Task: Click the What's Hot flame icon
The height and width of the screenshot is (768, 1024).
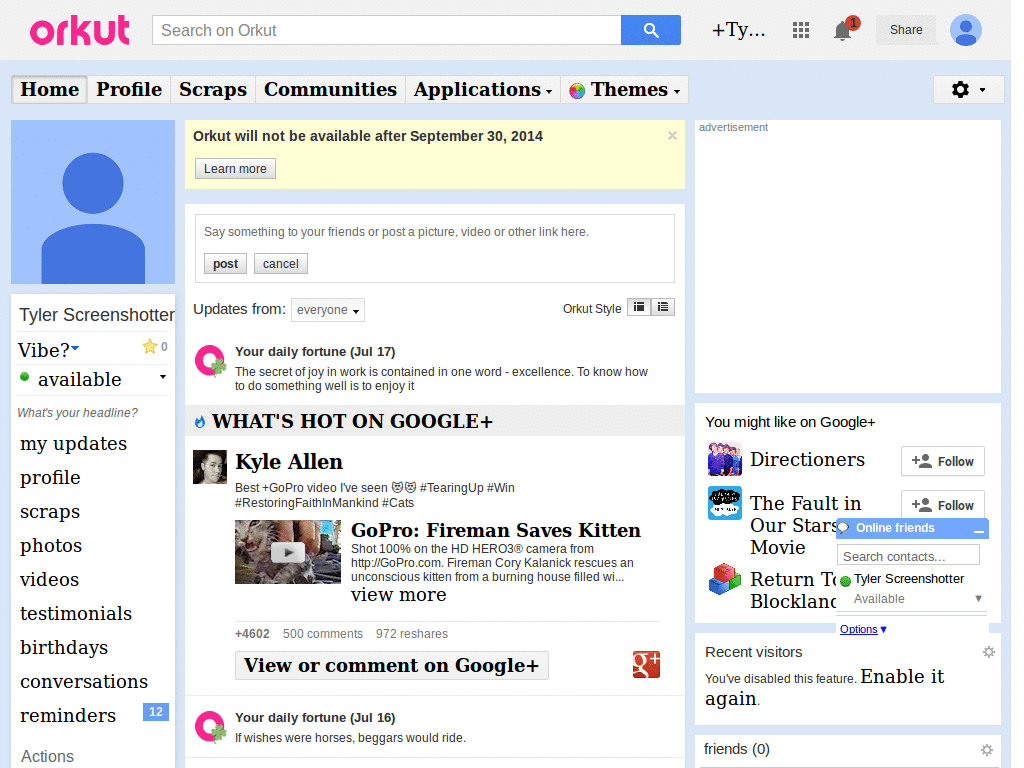Action: tap(200, 422)
